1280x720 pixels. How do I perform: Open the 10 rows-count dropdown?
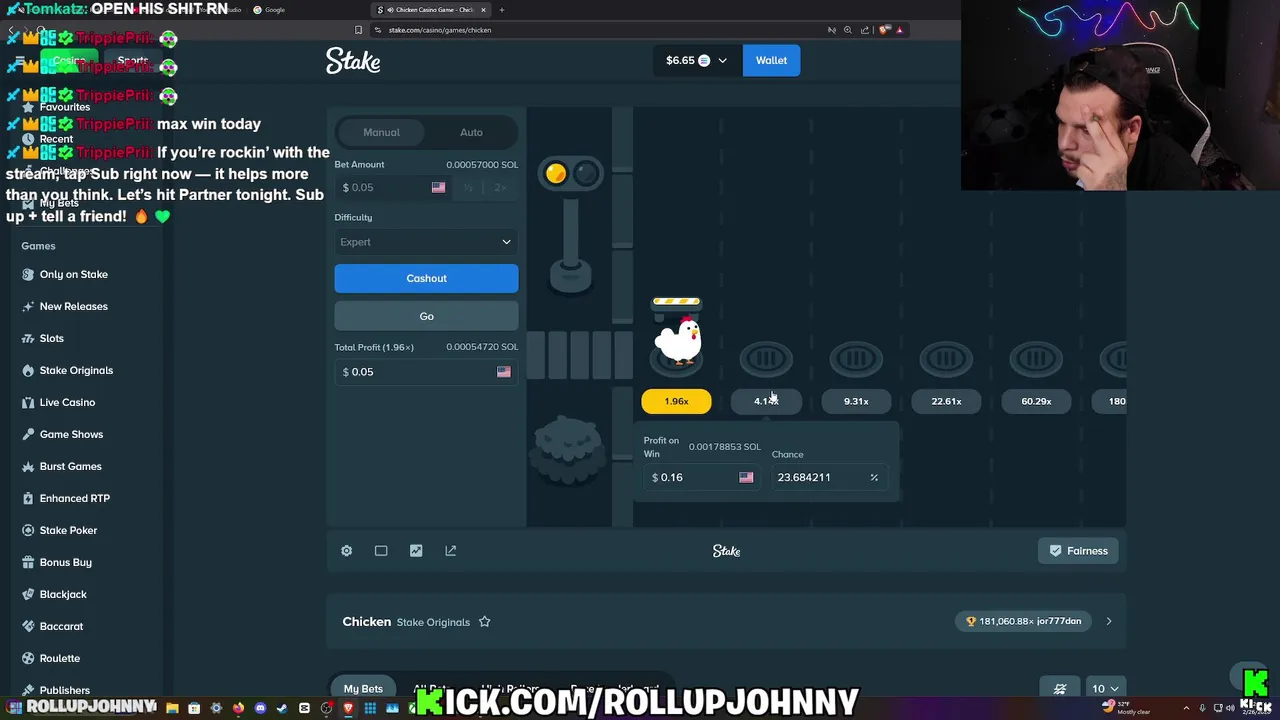pyautogui.click(x=1104, y=688)
